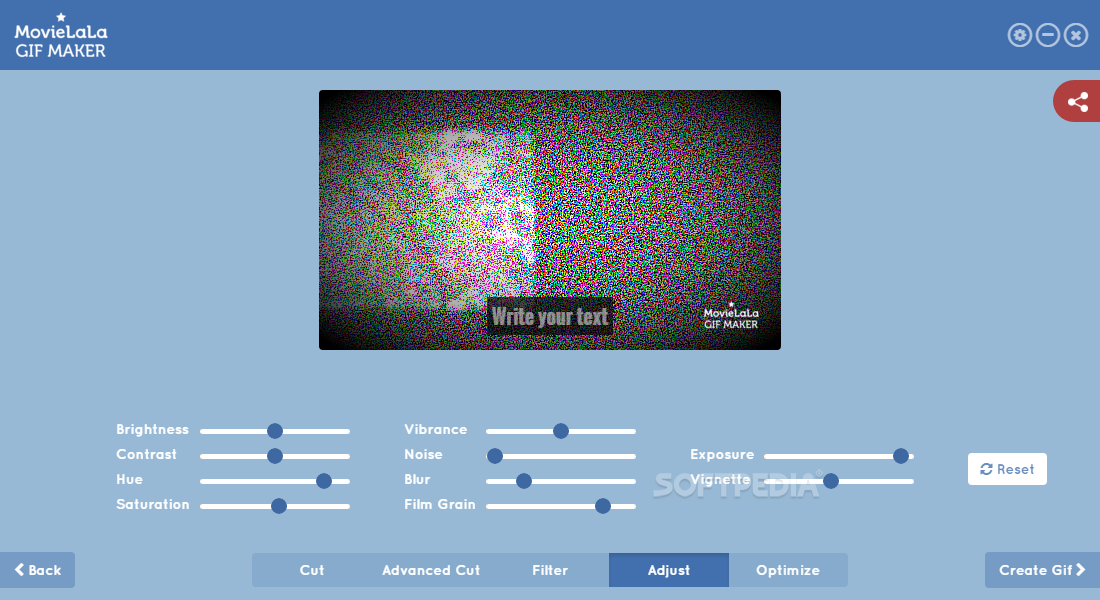This screenshot has width=1100, height=600.
Task: Minimize the GIF Maker window
Action: (1047, 35)
